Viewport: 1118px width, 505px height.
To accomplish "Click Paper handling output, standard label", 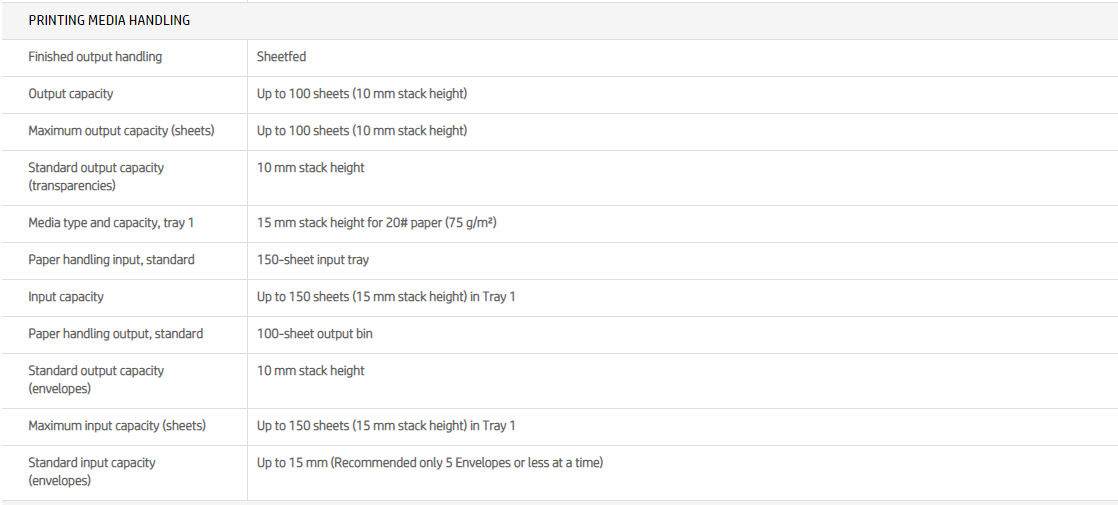I will (x=116, y=334).
